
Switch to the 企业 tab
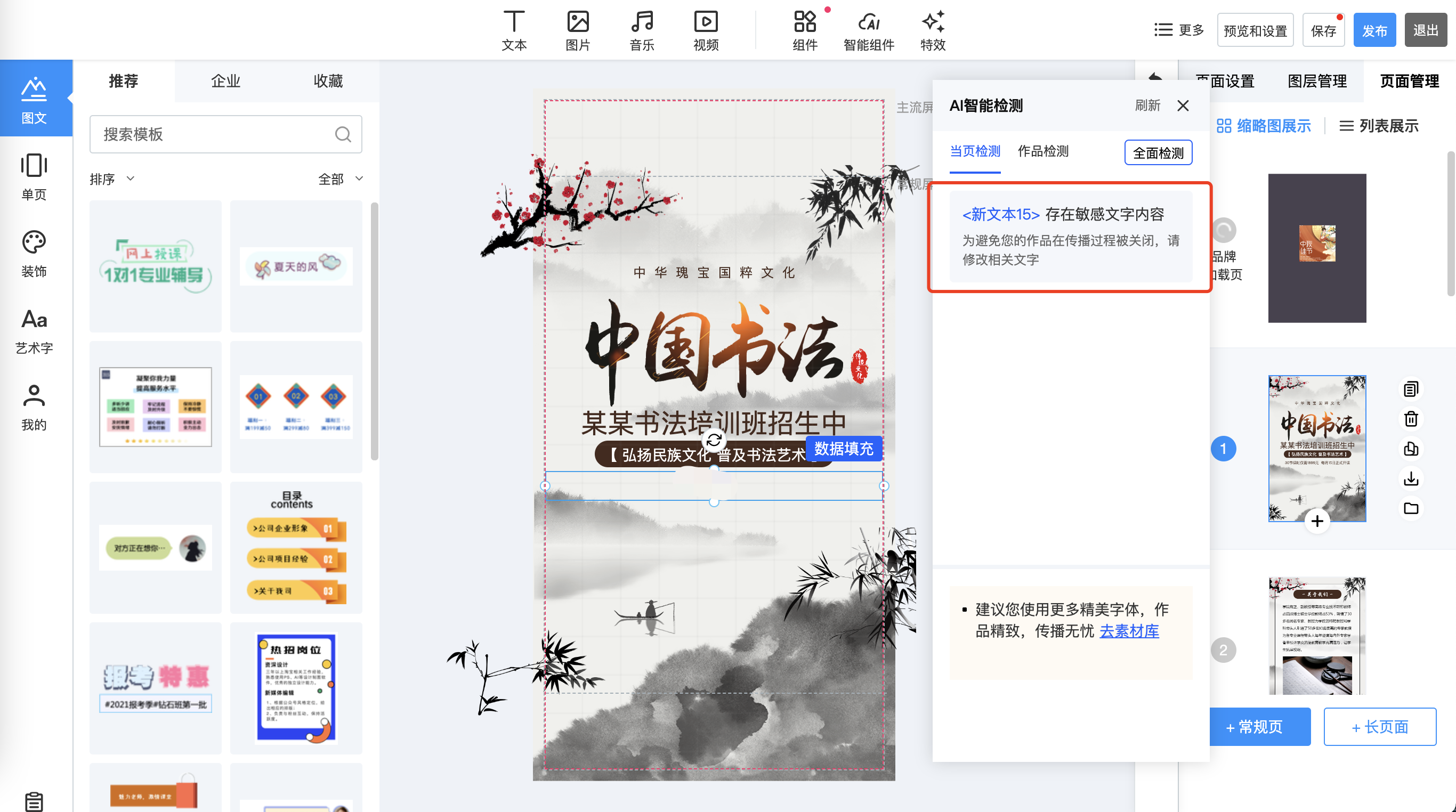point(225,81)
